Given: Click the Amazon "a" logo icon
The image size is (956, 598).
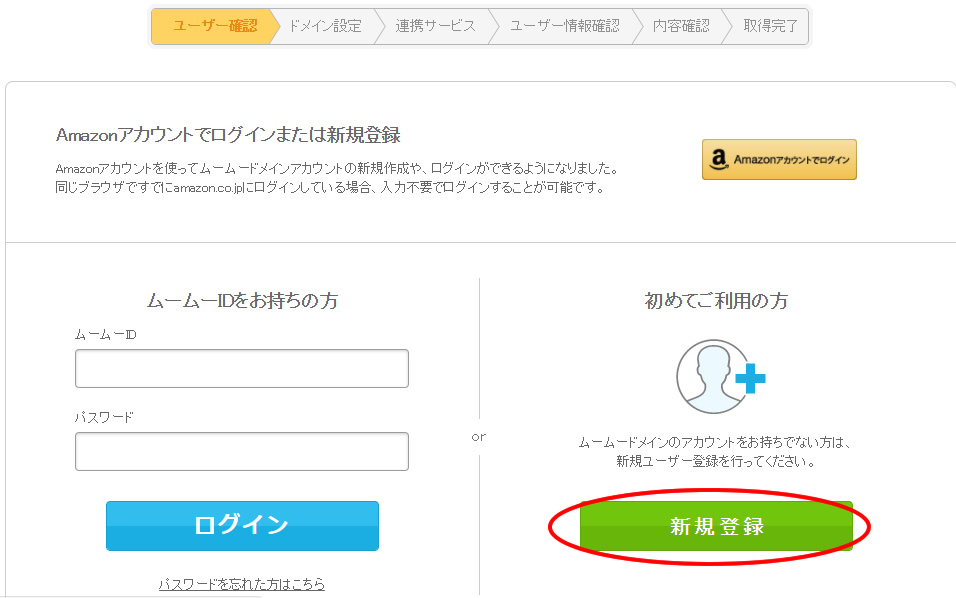Looking at the screenshot, I should click(722, 159).
